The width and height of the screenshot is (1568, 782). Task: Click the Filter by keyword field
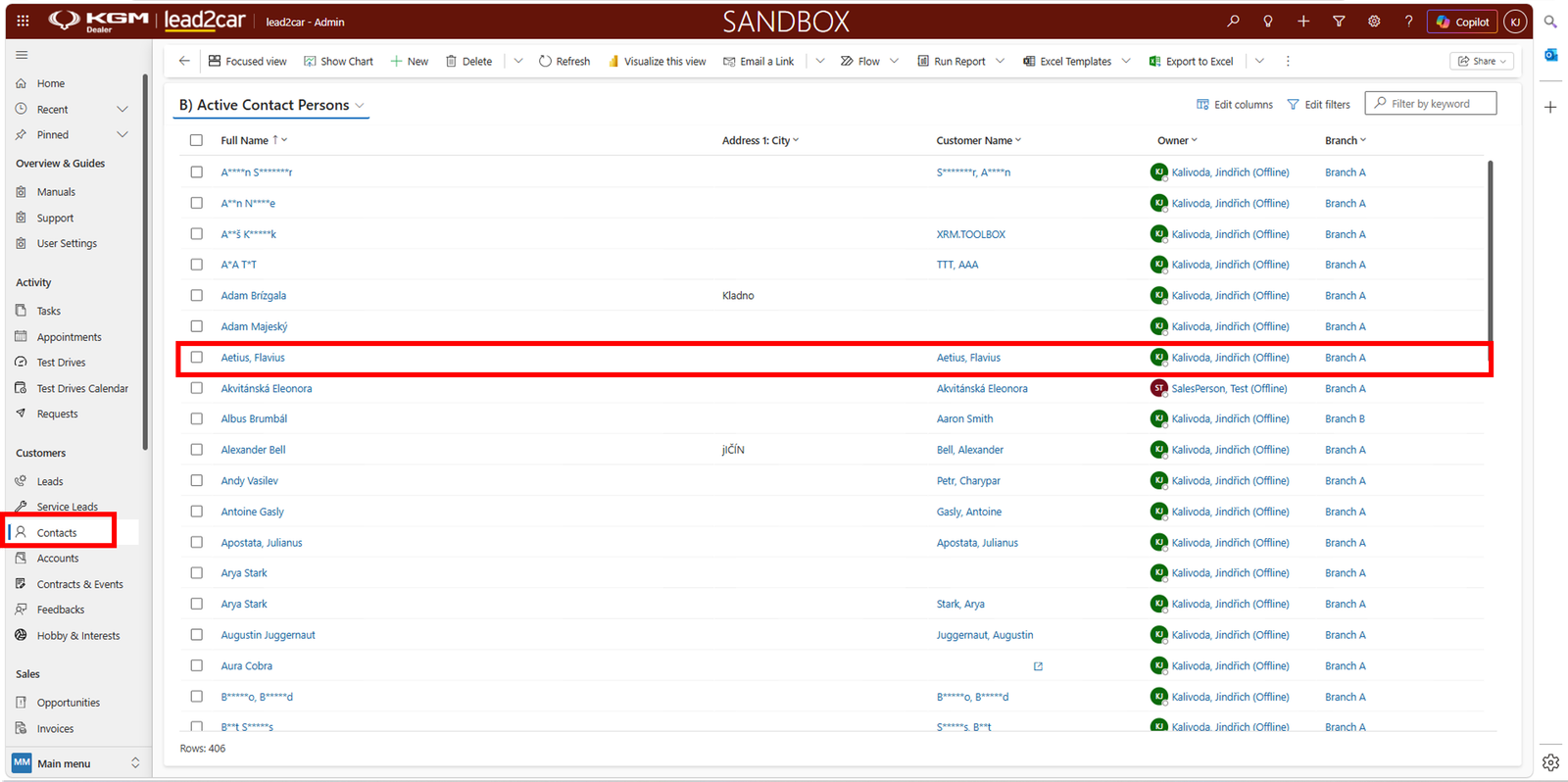coord(1431,103)
